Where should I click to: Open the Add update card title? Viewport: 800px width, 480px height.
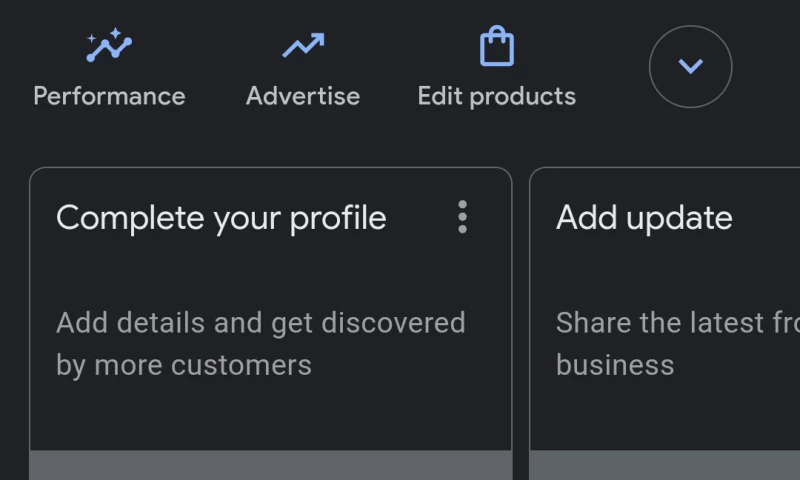click(x=644, y=218)
